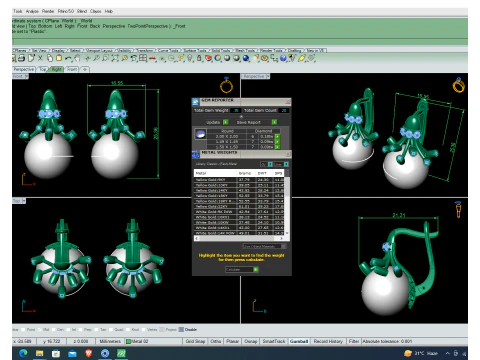
Task: Click the pendant icon in Right viewport
Action: [x=458, y=210]
